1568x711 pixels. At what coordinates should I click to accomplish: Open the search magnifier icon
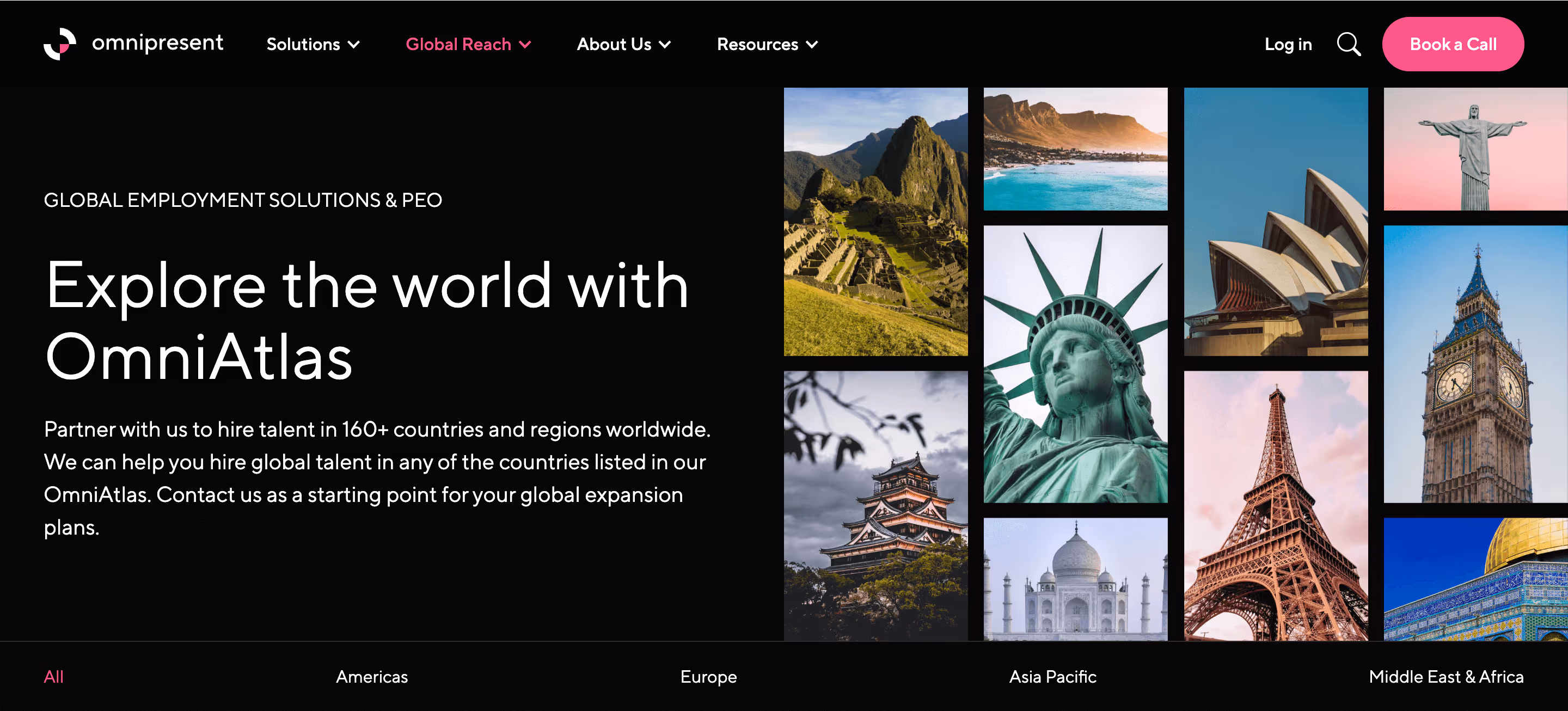click(x=1348, y=45)
